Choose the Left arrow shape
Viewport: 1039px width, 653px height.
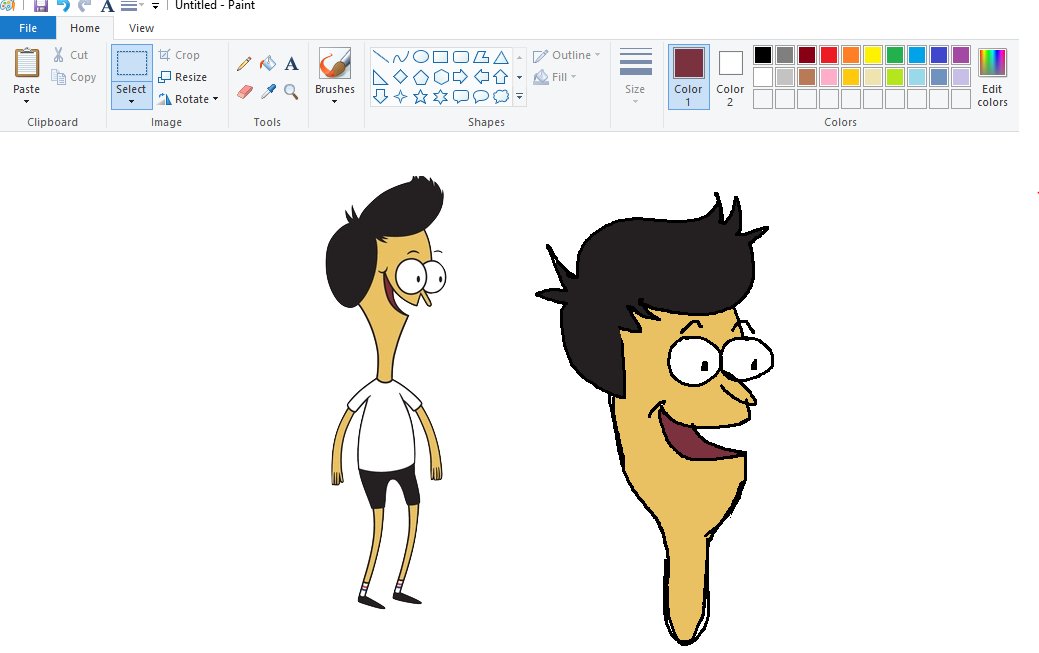click(x=481, y=77)
